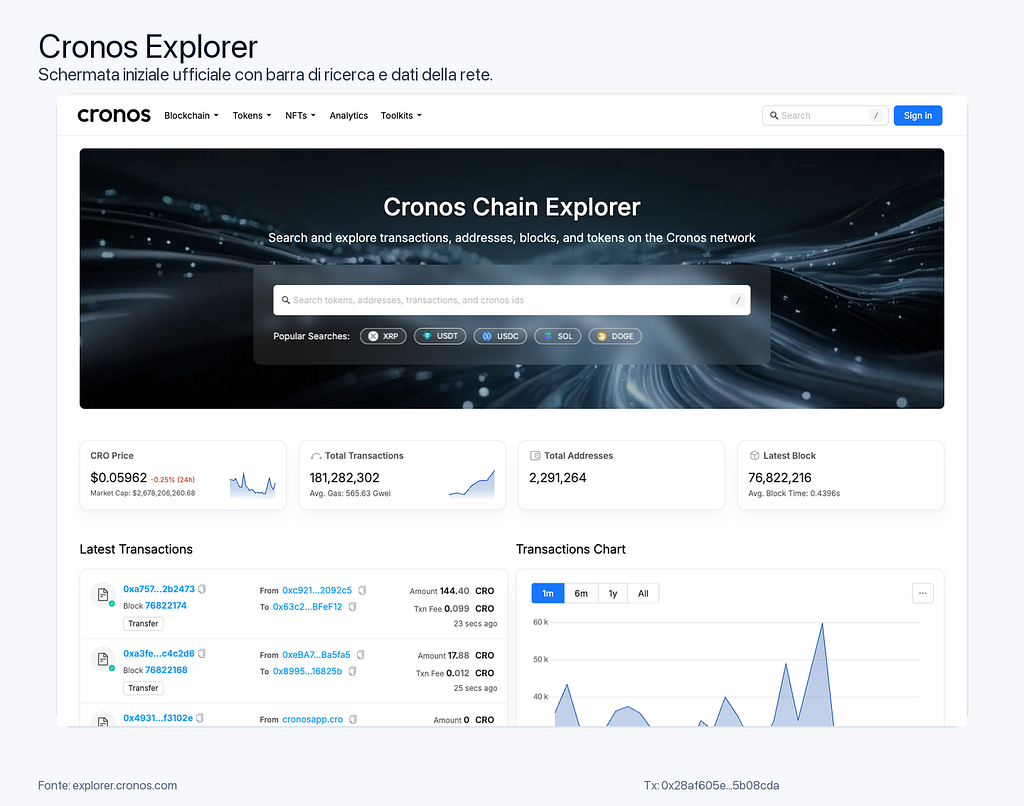This screenshot has height=806, width=1024.
Task: Select the USDC popular search chip
Action: coord(500,336)
